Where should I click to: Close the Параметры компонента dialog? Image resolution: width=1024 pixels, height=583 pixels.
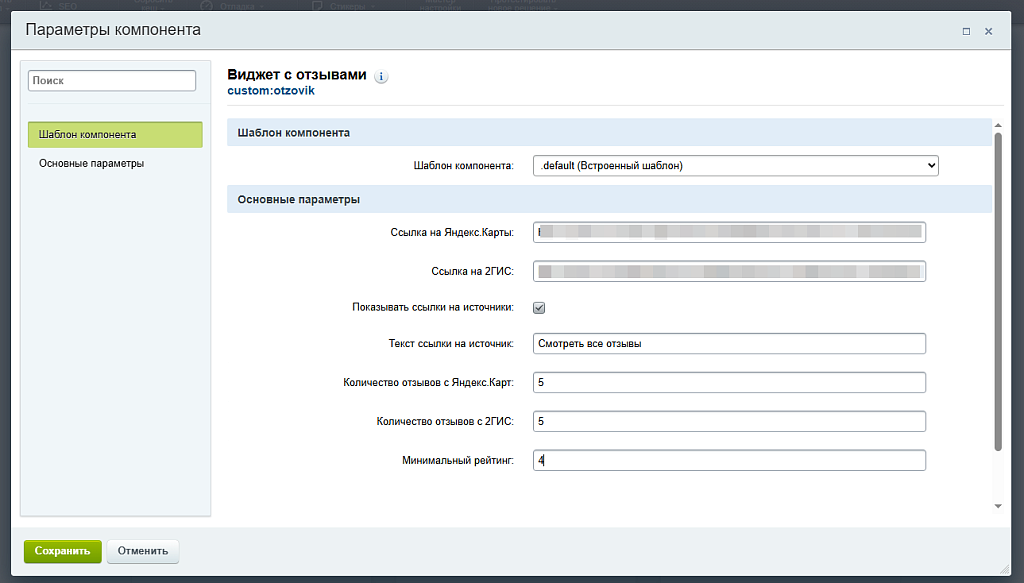click(989, 31)
